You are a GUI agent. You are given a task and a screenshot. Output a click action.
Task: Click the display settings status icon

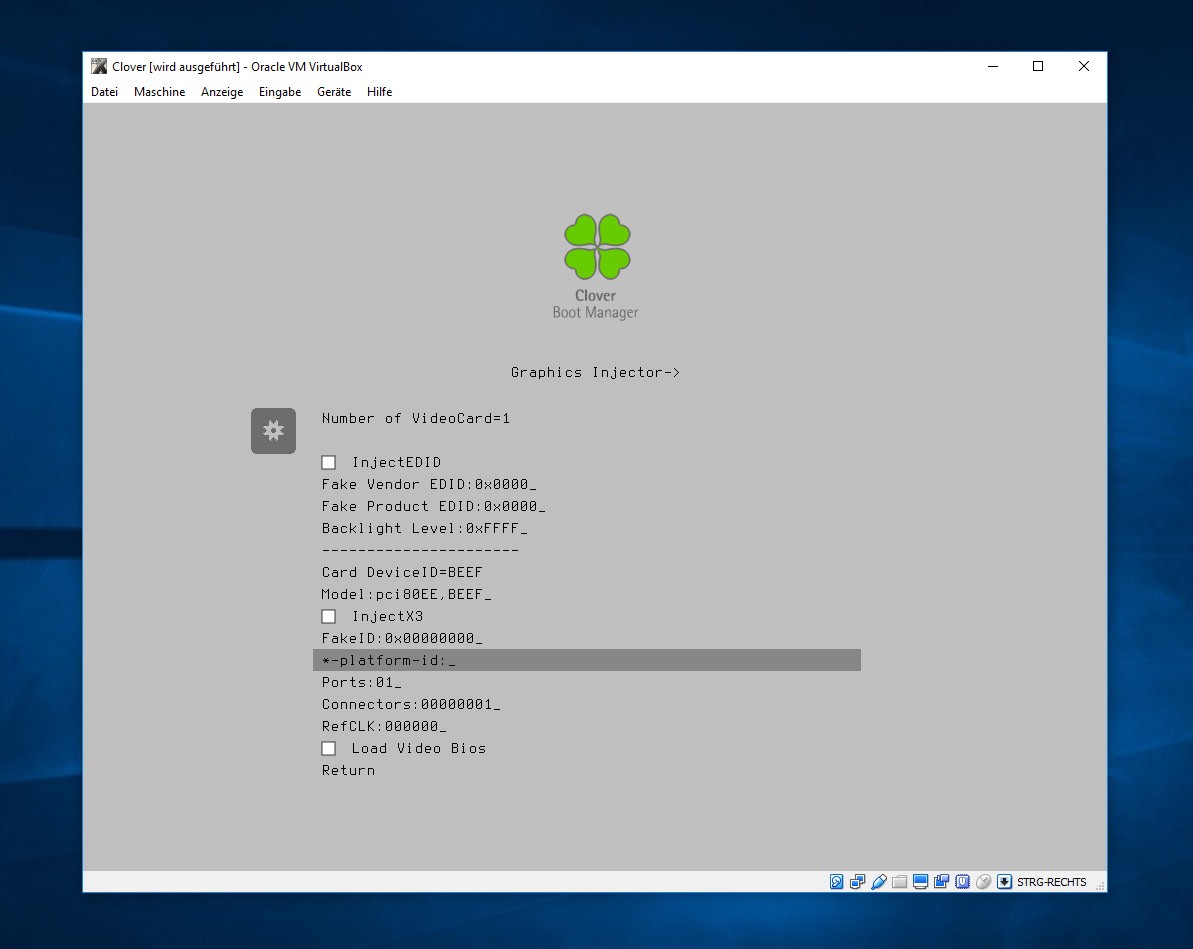(x=921, y=881)
